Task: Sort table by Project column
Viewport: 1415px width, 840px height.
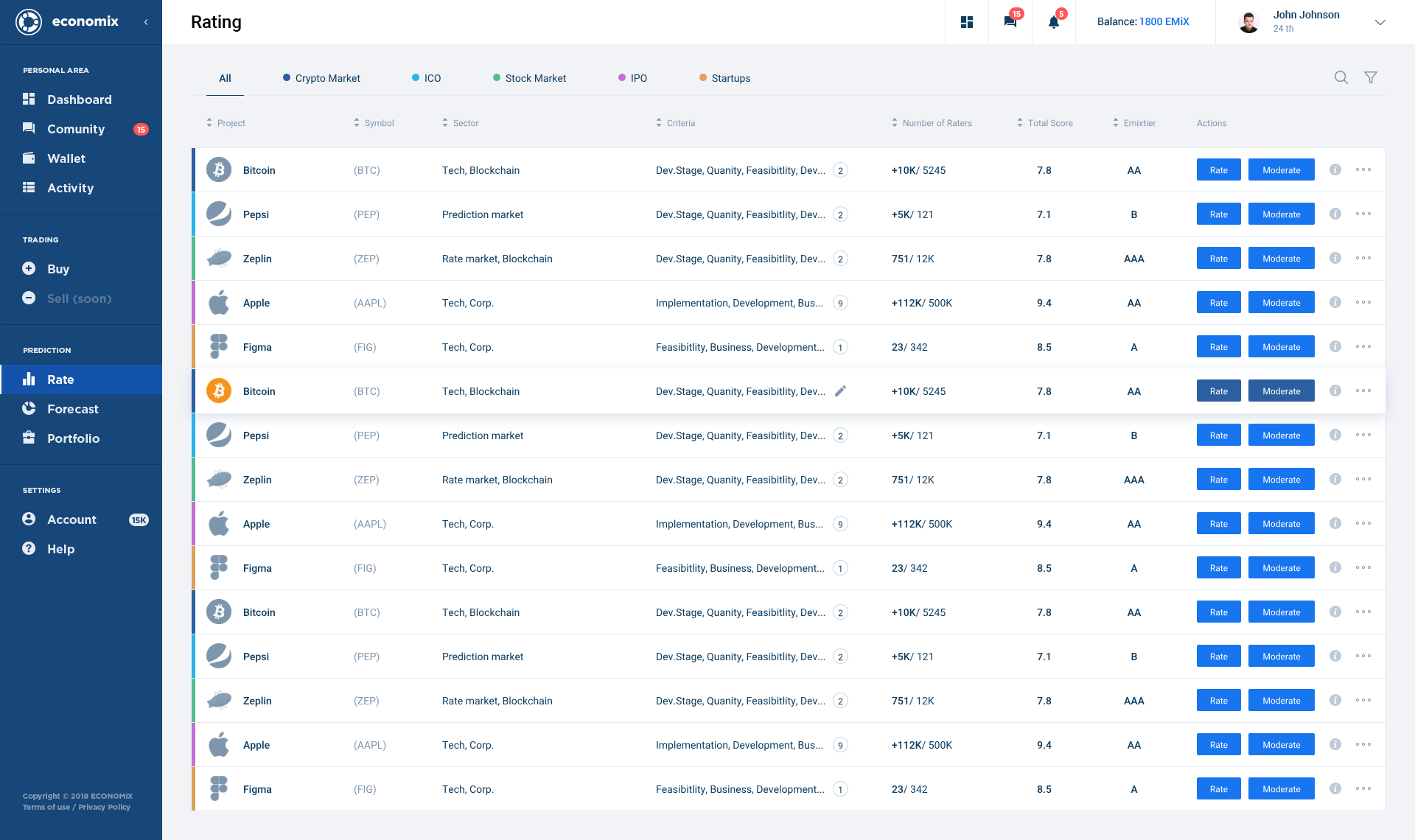Action: coord(226,123)
